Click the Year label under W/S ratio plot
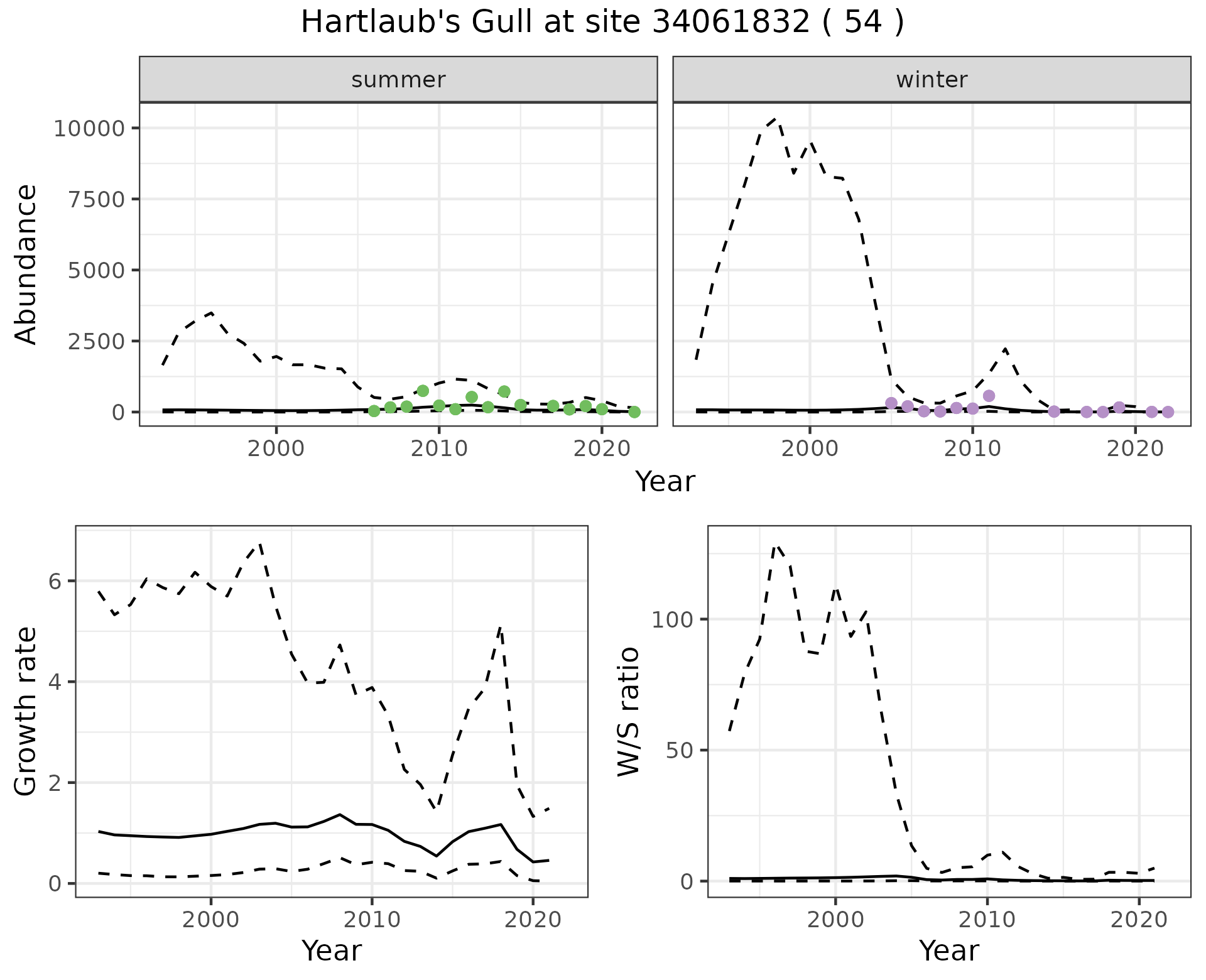The width and height of the screenshot is (1206, 980). 948,950
